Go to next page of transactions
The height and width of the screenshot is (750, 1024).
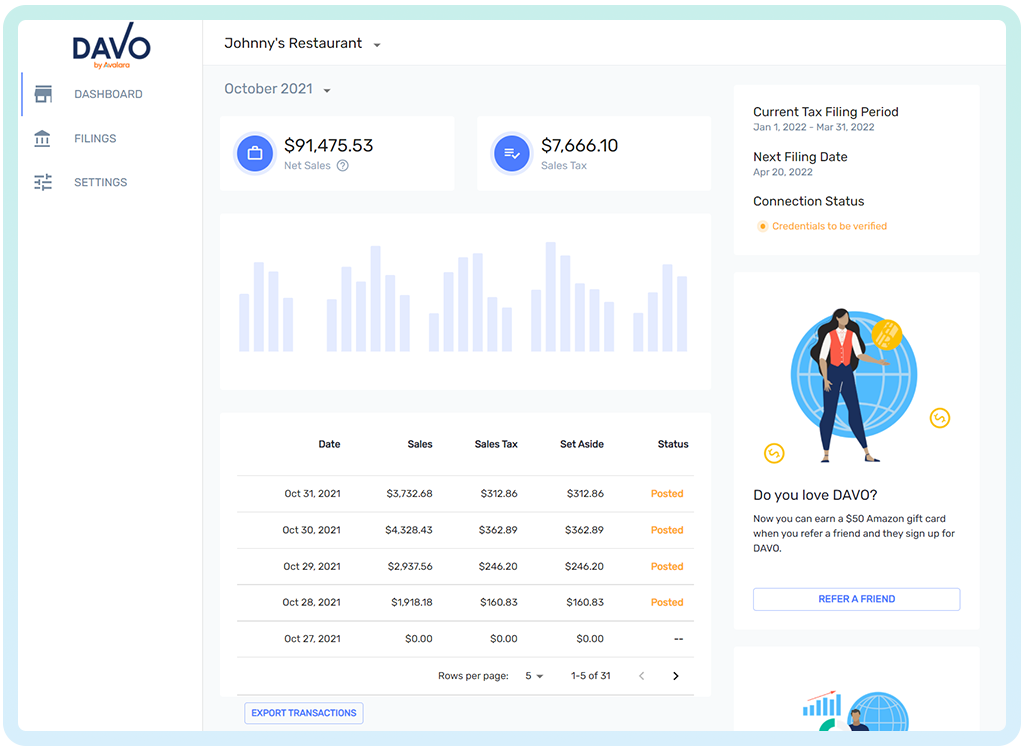click(675, 676)
